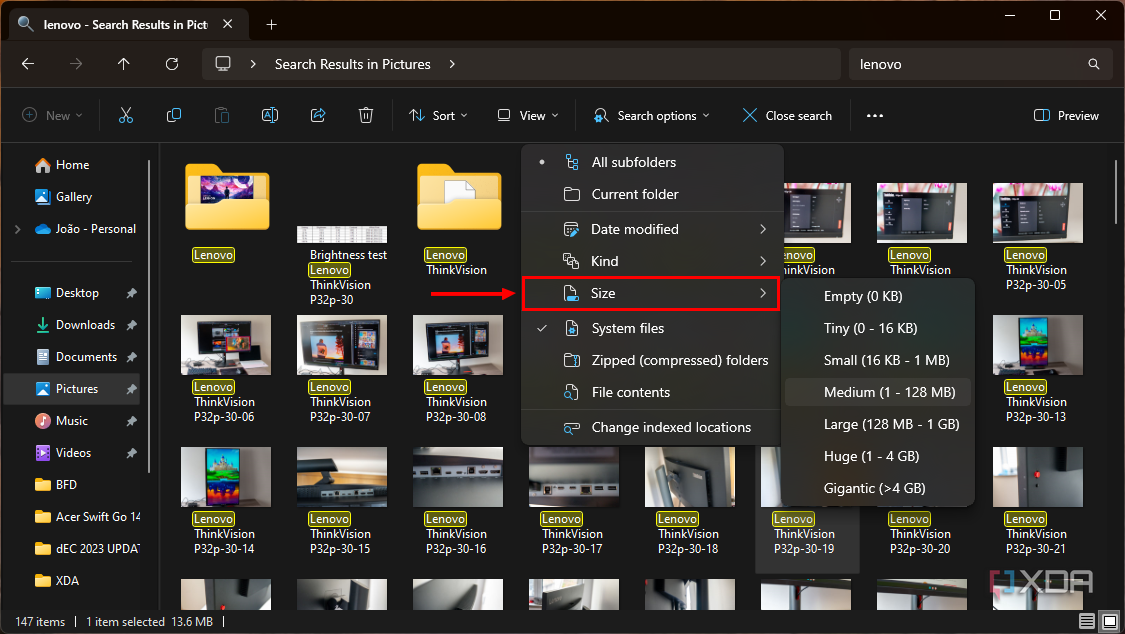Expand the Size submenu
The image size is (1125, 634).
[651, 293]
